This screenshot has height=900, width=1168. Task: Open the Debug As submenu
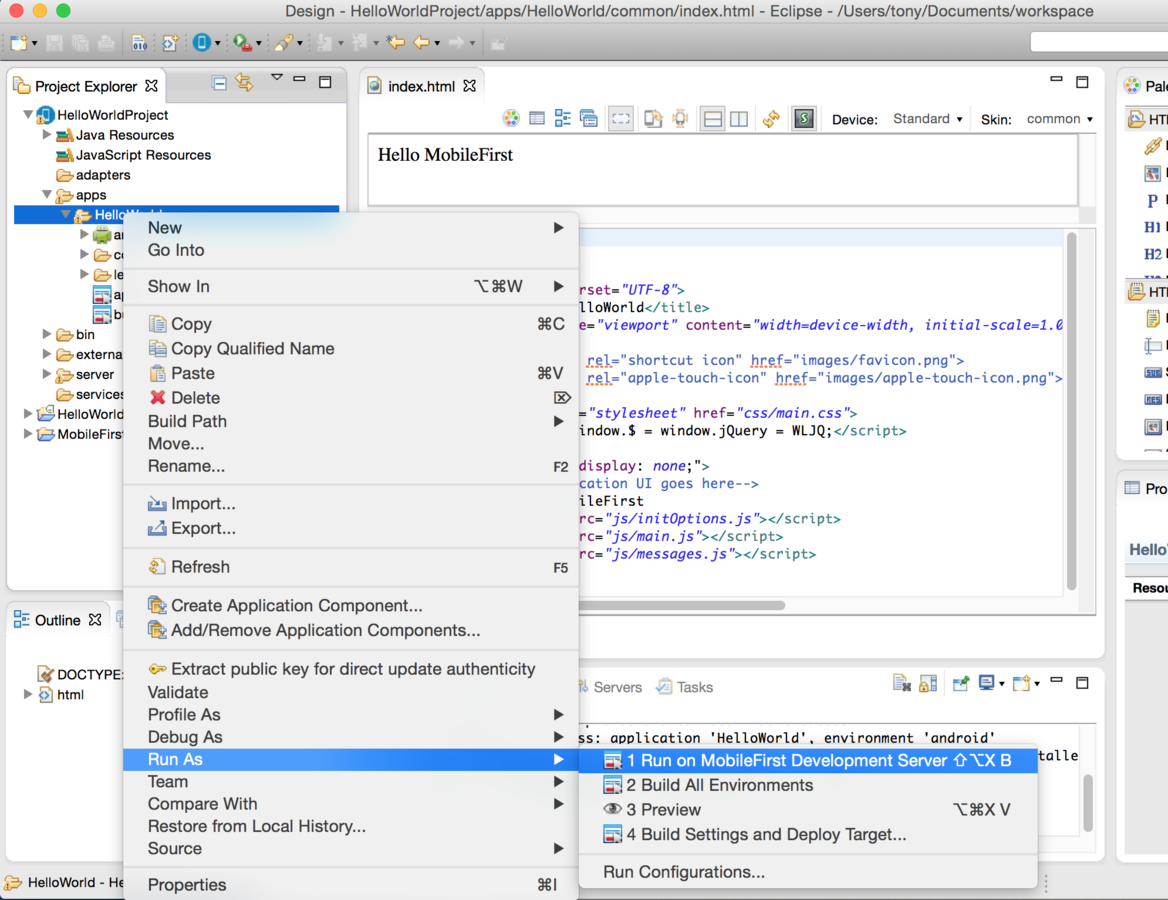pos(351,737)
